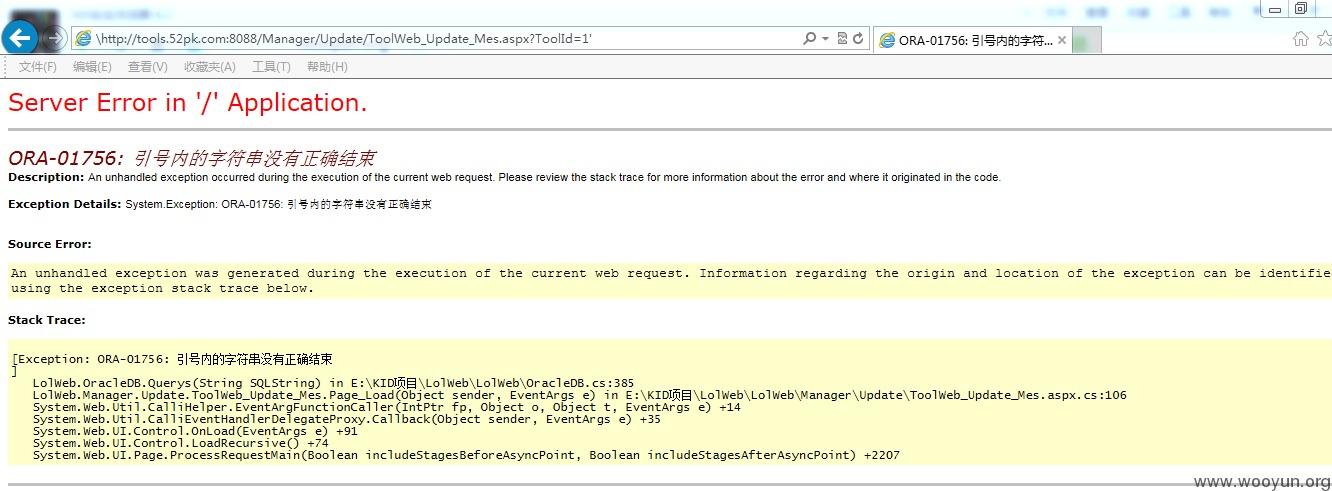1332x491 pixels.
Task: Open the 帮助(H) menu
Action: click(327, 67)
